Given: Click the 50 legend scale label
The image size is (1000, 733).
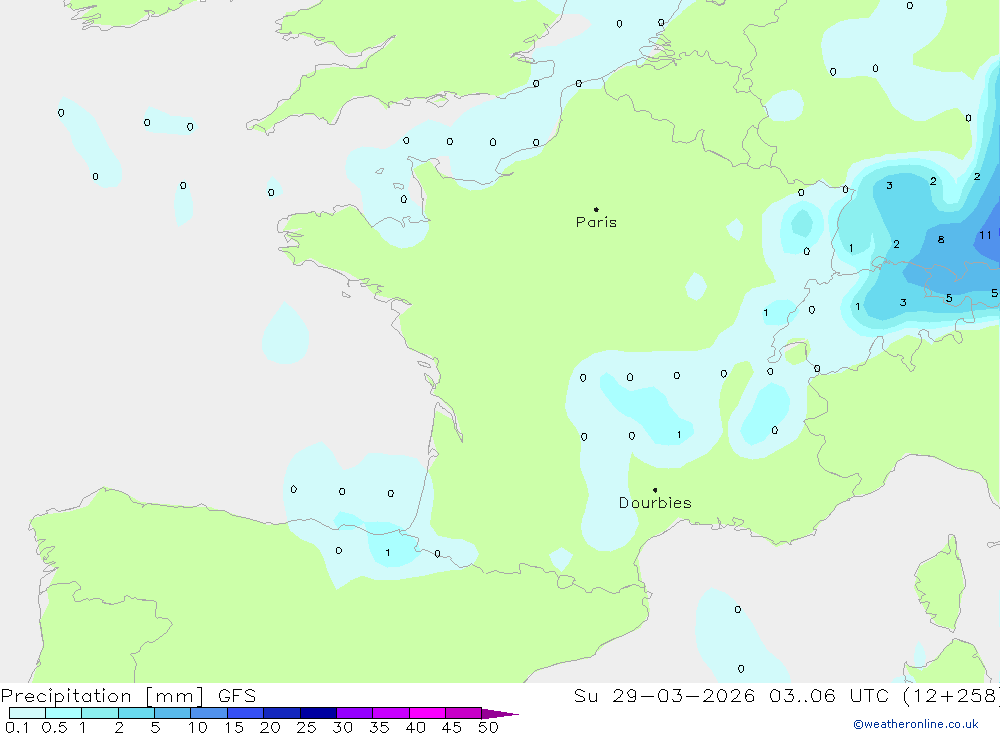Looking at the screenshot, I should [489, 727].
